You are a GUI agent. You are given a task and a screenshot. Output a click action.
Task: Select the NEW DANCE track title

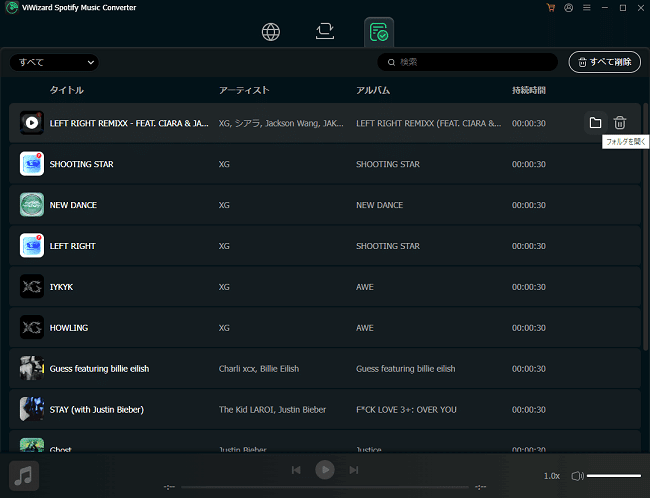tap(73, 205)
